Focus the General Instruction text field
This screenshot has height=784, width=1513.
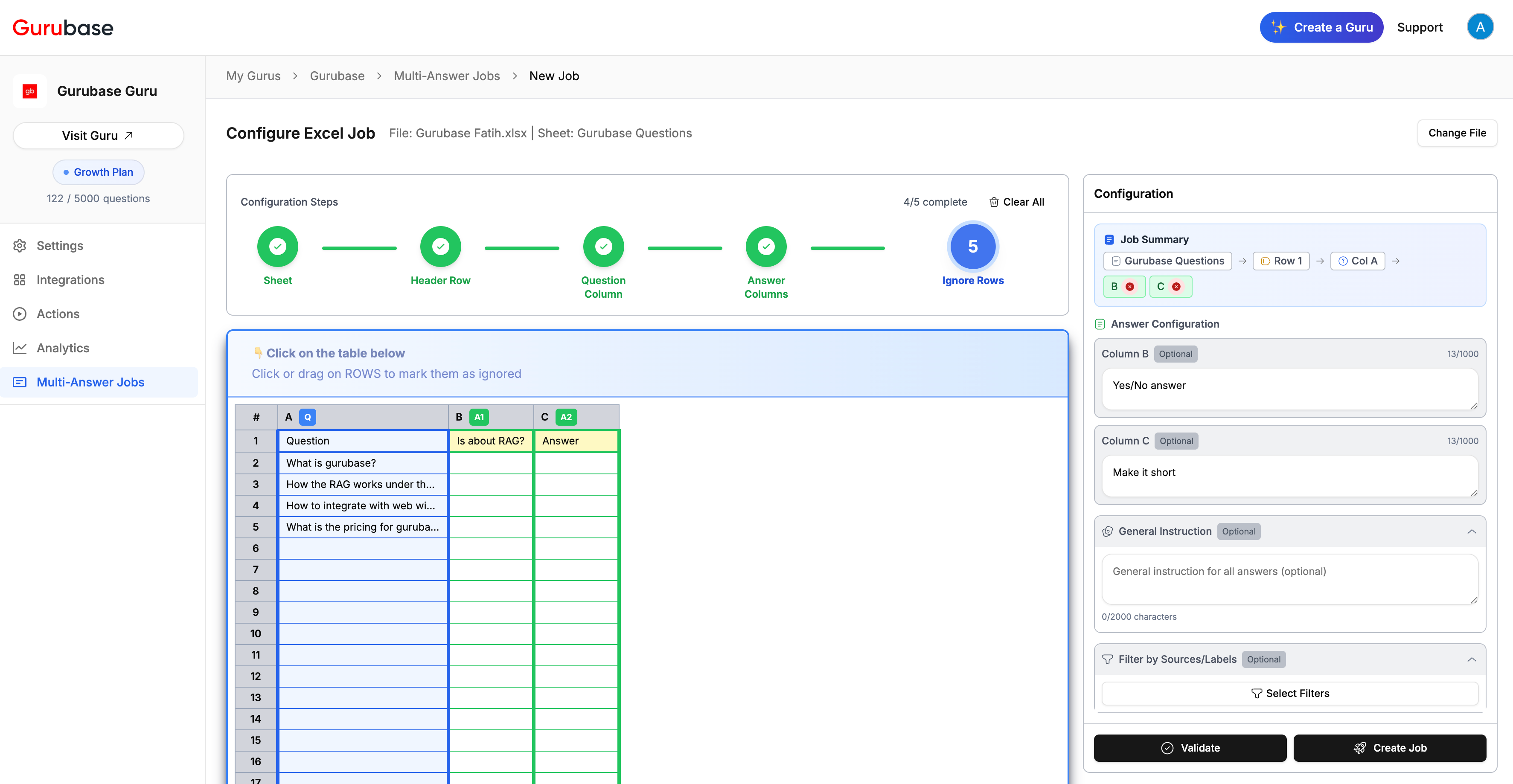(1290, 579)
